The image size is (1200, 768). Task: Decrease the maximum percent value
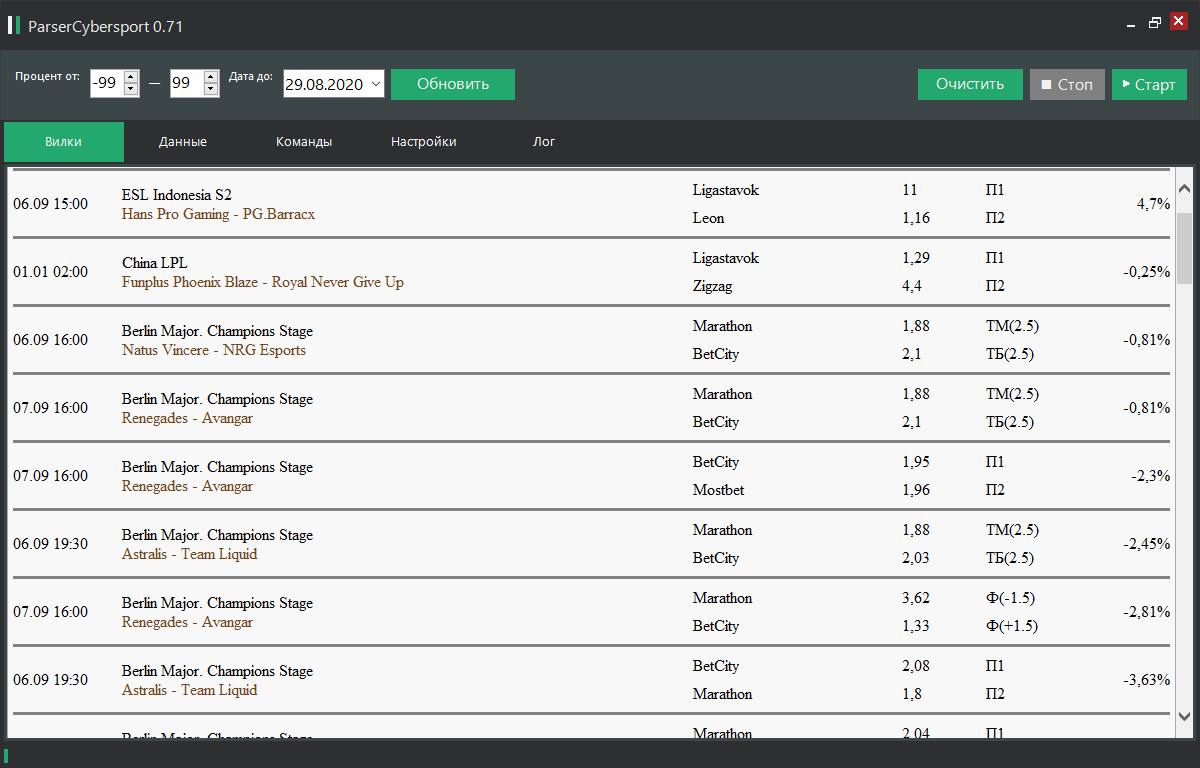click(x=210, y=90)
